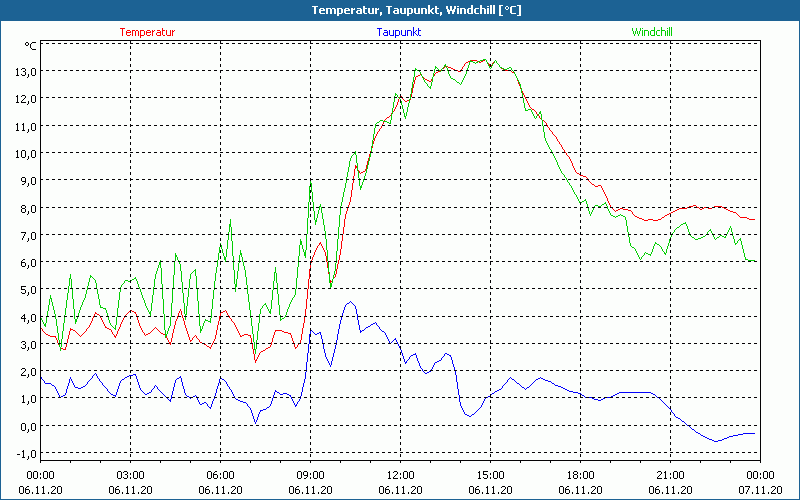Image resolution: width=800 pixels, height=500 pixels.
Task: Select the 3,0 y-axis value
Action: (29, 345)
